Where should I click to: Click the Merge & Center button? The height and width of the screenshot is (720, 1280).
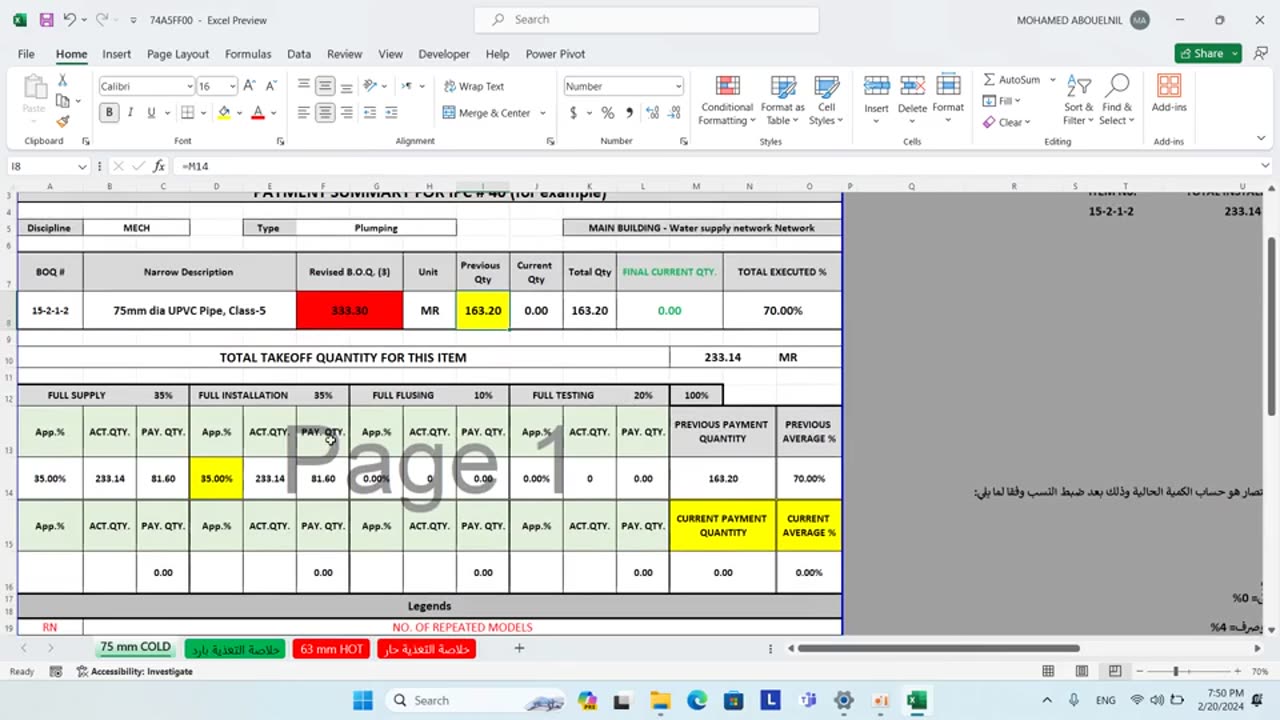[x=487, y=113]
